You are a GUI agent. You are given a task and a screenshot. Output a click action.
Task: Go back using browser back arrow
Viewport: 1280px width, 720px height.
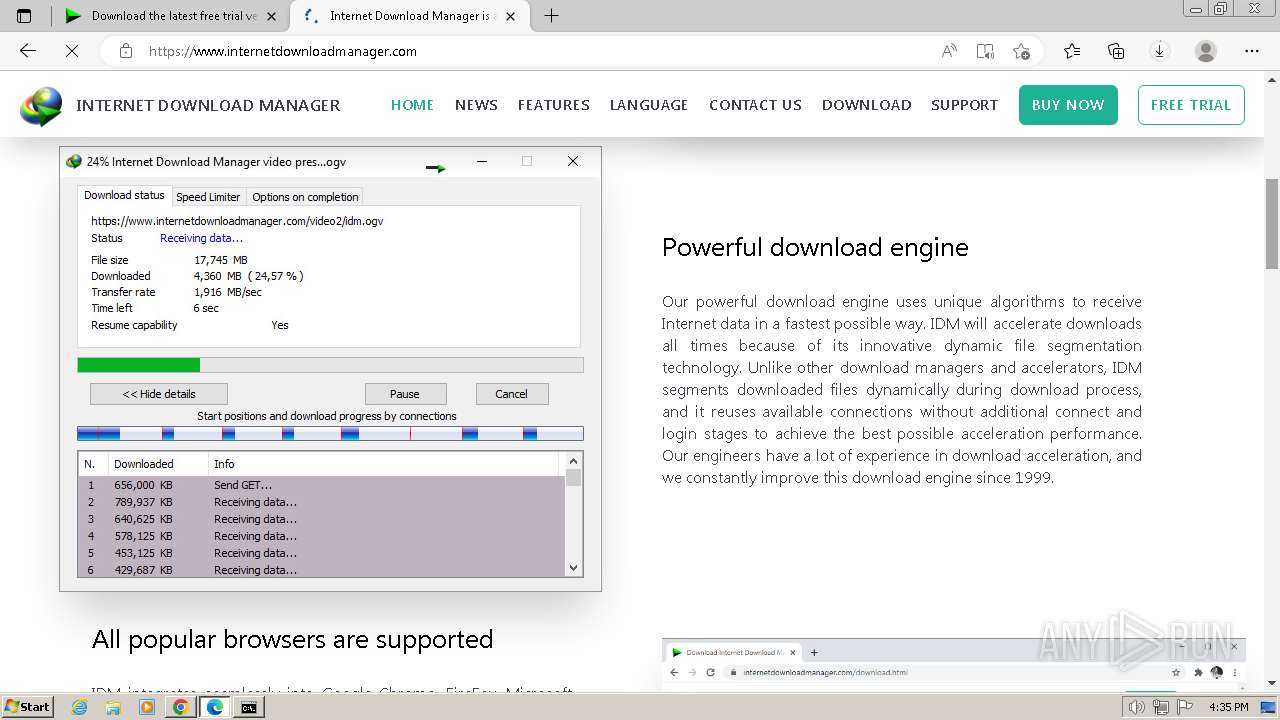click(28, 51)
